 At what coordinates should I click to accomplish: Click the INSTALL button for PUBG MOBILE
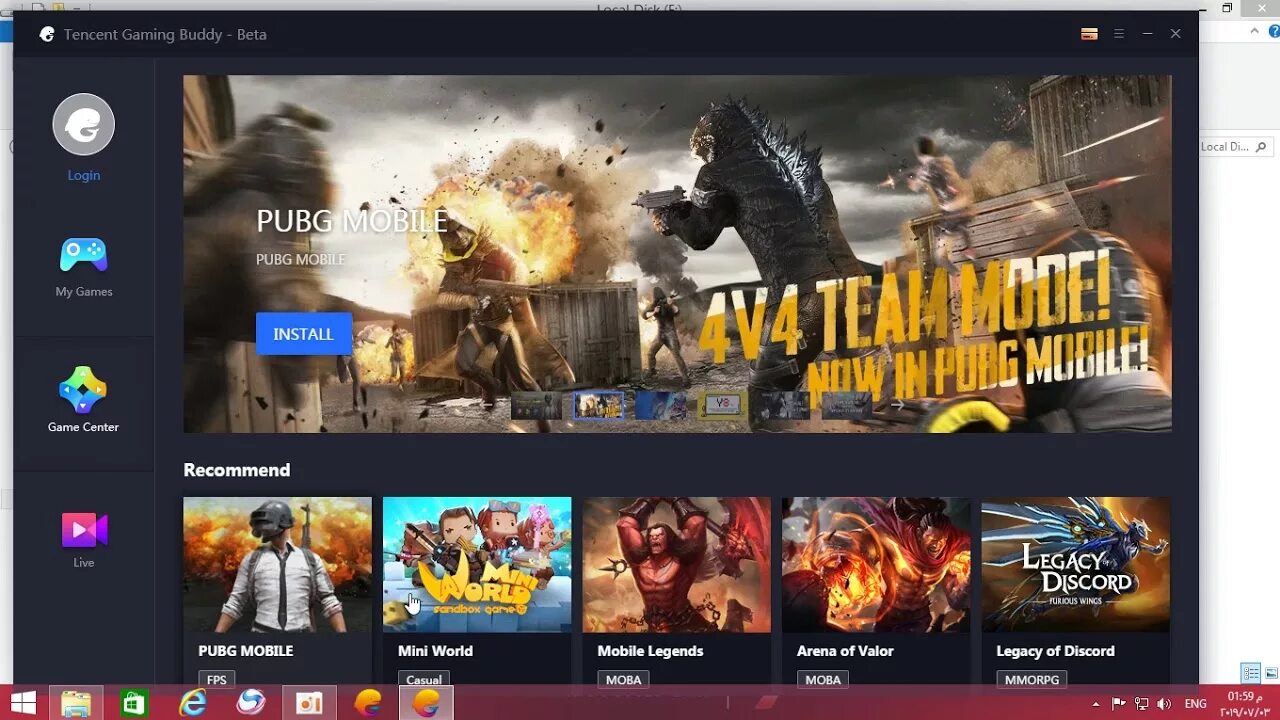tap(303, 334)
